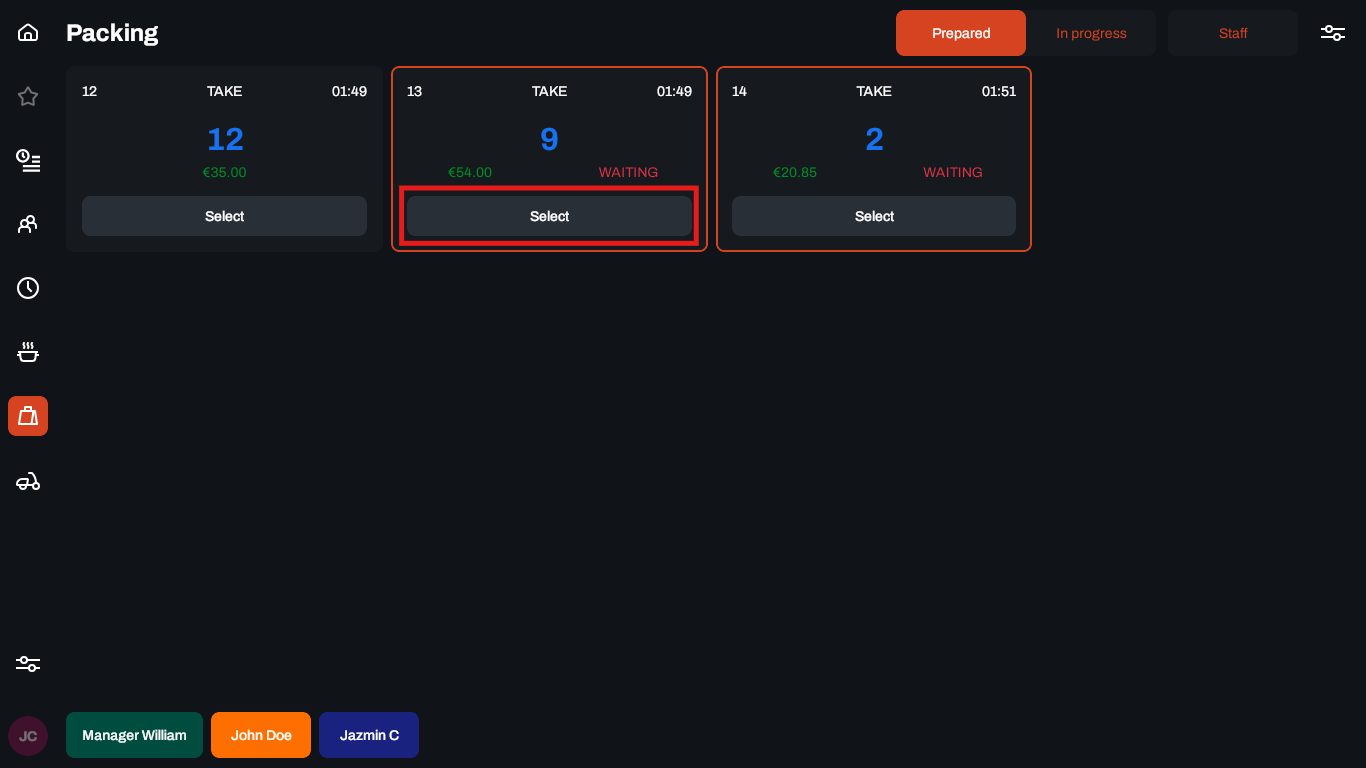Choose staff member John Doe
Viewport: 1366px width, 768px height.
click(261, 735)
